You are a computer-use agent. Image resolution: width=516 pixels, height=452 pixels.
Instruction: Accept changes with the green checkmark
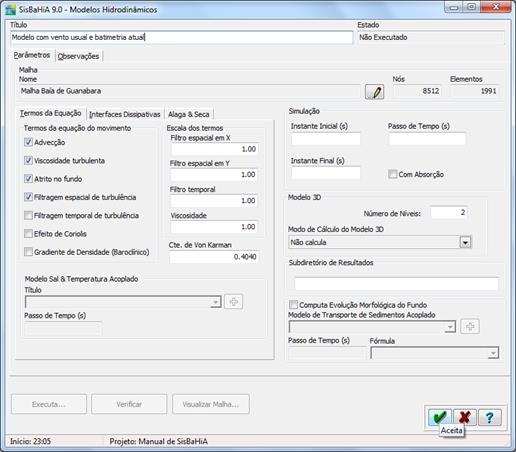click(x=440, y=417)
